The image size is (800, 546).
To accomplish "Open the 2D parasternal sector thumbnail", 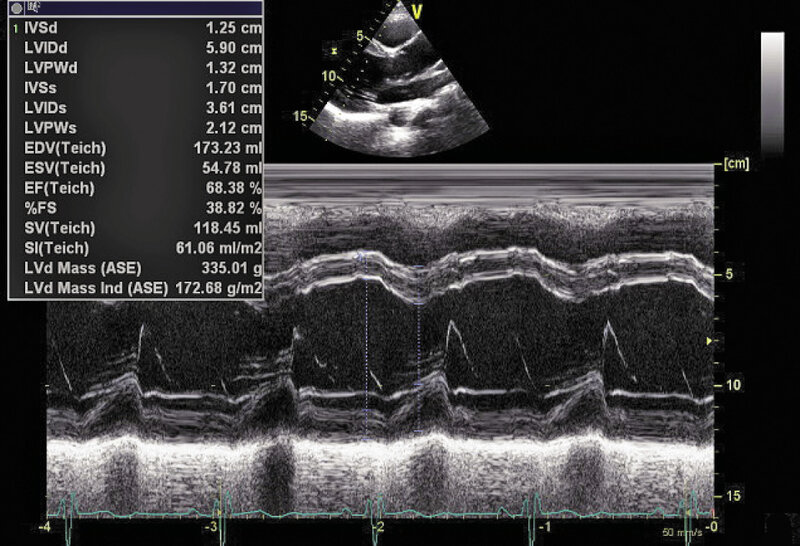I will point(399,79).
